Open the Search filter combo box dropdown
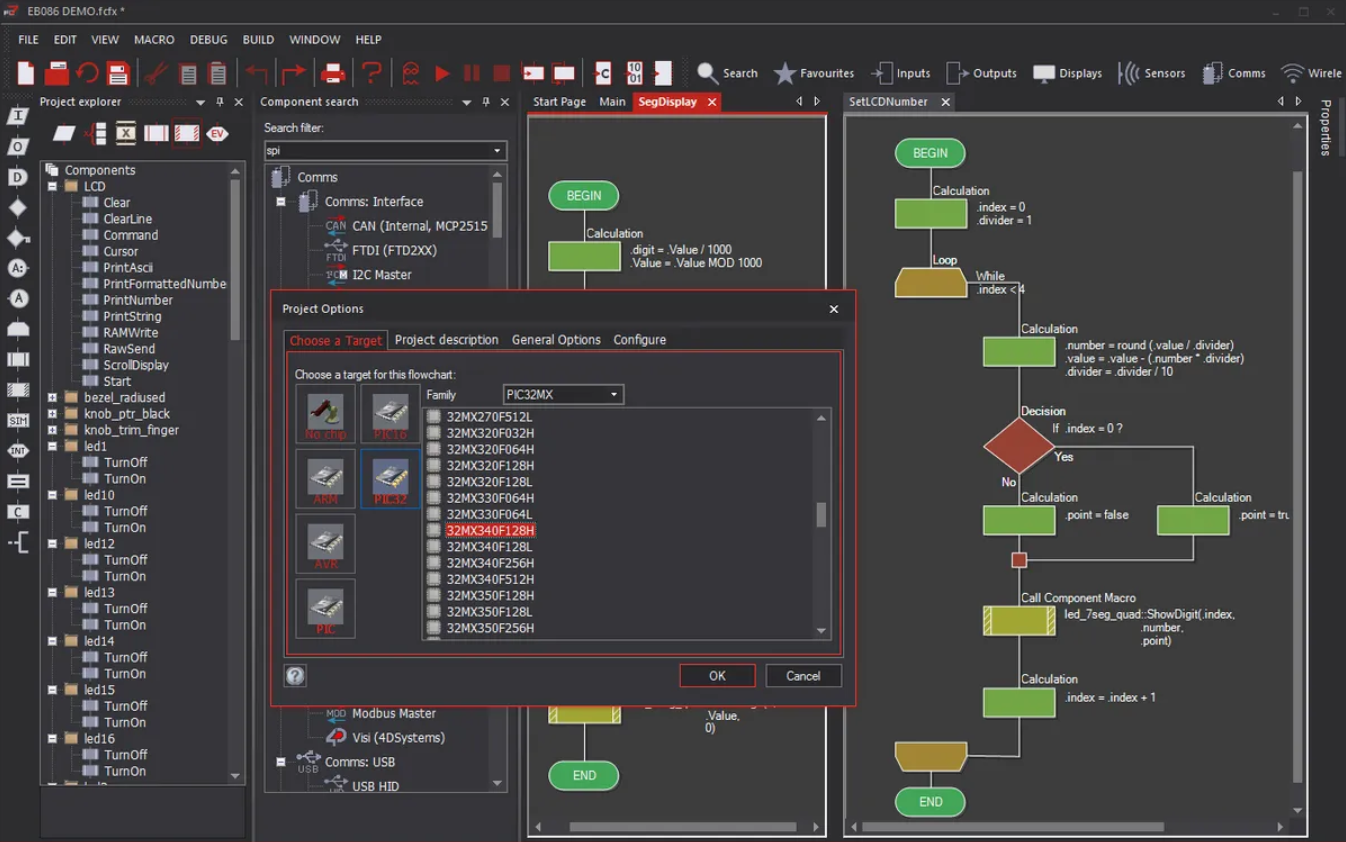1346x842 pixels. (497, 151)
